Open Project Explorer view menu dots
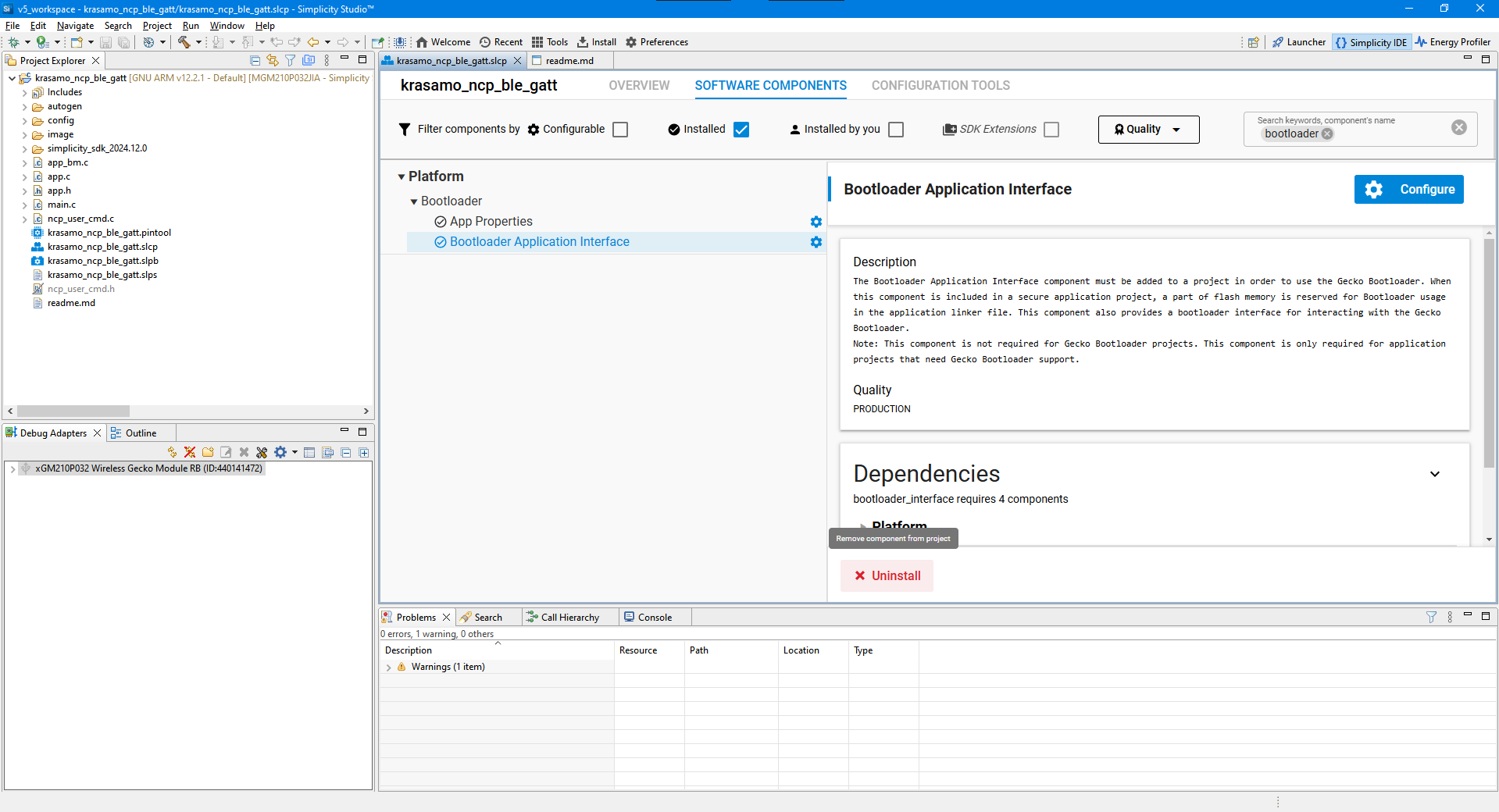The width and height of the screenshot is (1499, 812). 327,60
